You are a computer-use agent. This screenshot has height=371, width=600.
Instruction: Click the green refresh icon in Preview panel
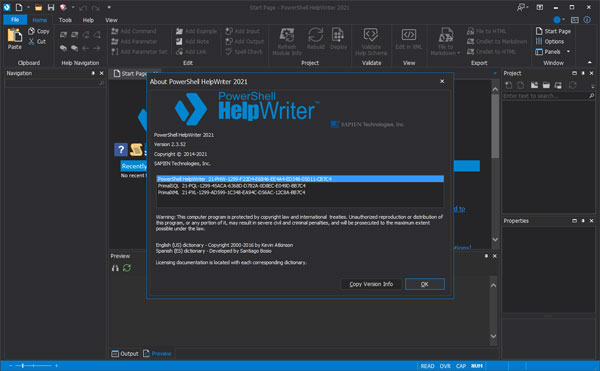point(127,268)
